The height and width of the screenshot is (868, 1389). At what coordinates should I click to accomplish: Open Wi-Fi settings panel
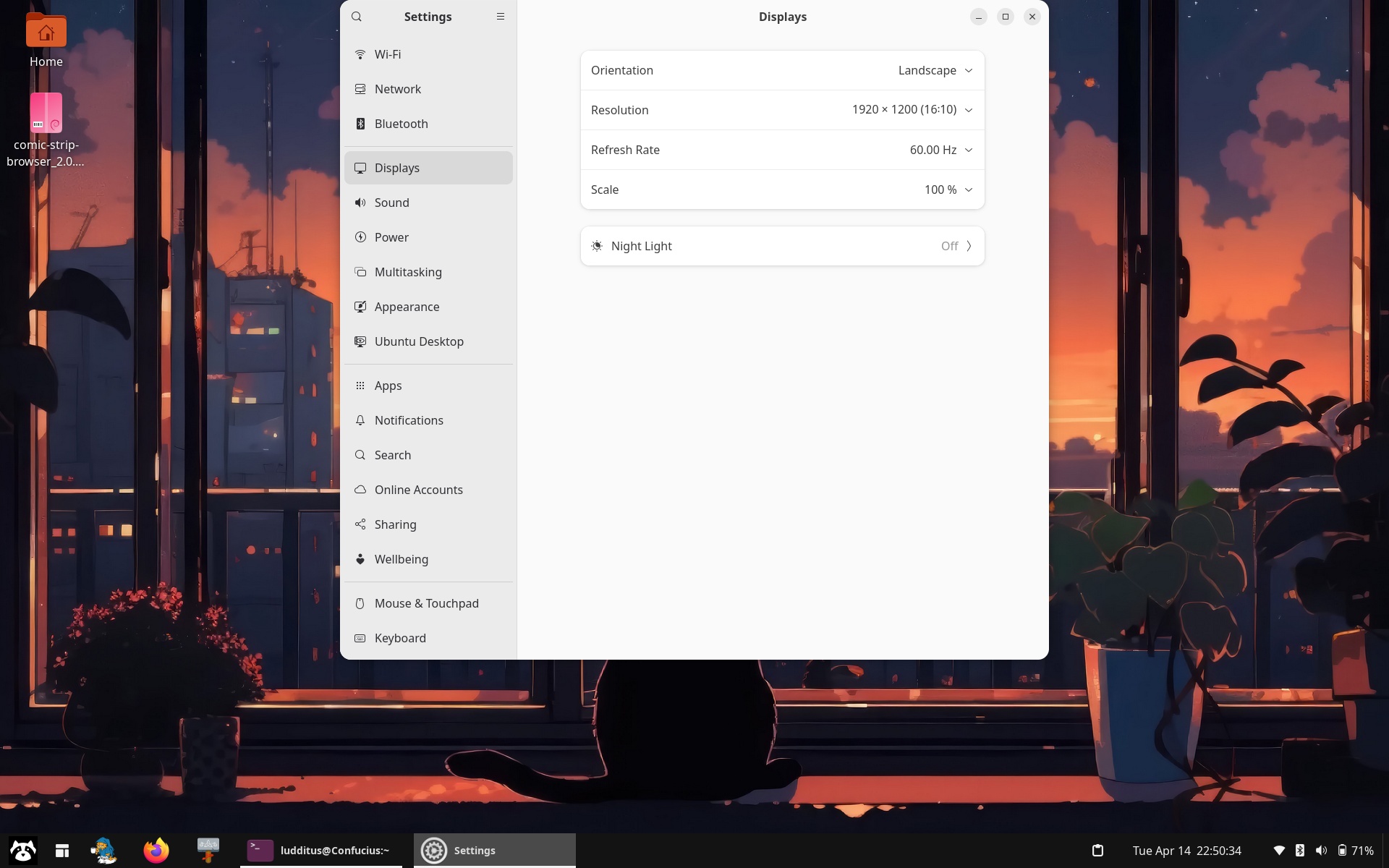click(x=388, y=54)
